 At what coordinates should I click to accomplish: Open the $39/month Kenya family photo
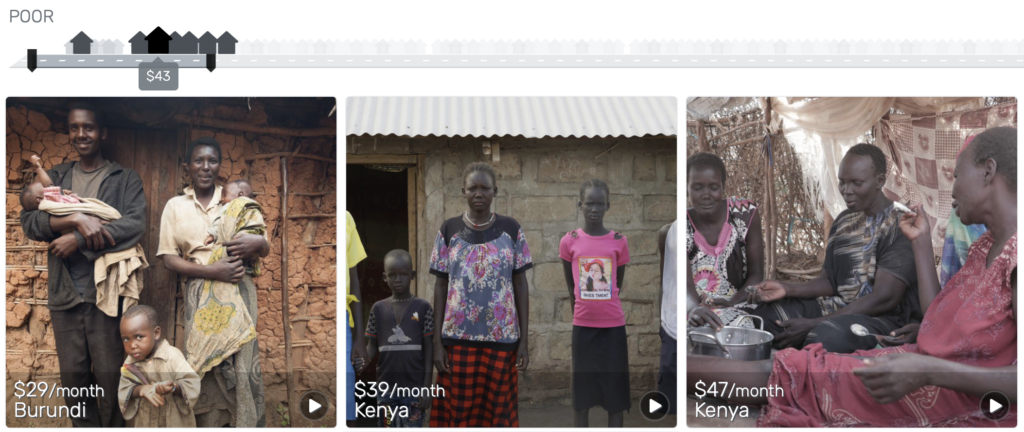511,262
